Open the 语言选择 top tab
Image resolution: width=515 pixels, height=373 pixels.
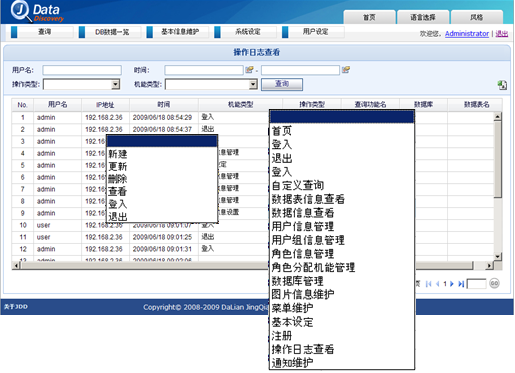pos(423,17)
